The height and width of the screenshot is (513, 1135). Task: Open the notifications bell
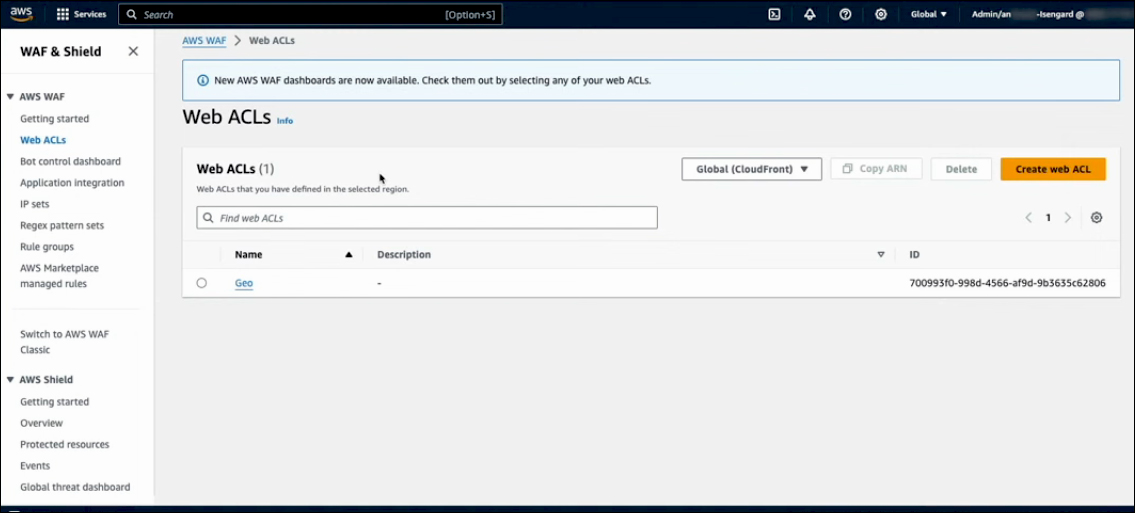[x=810, y=14]
